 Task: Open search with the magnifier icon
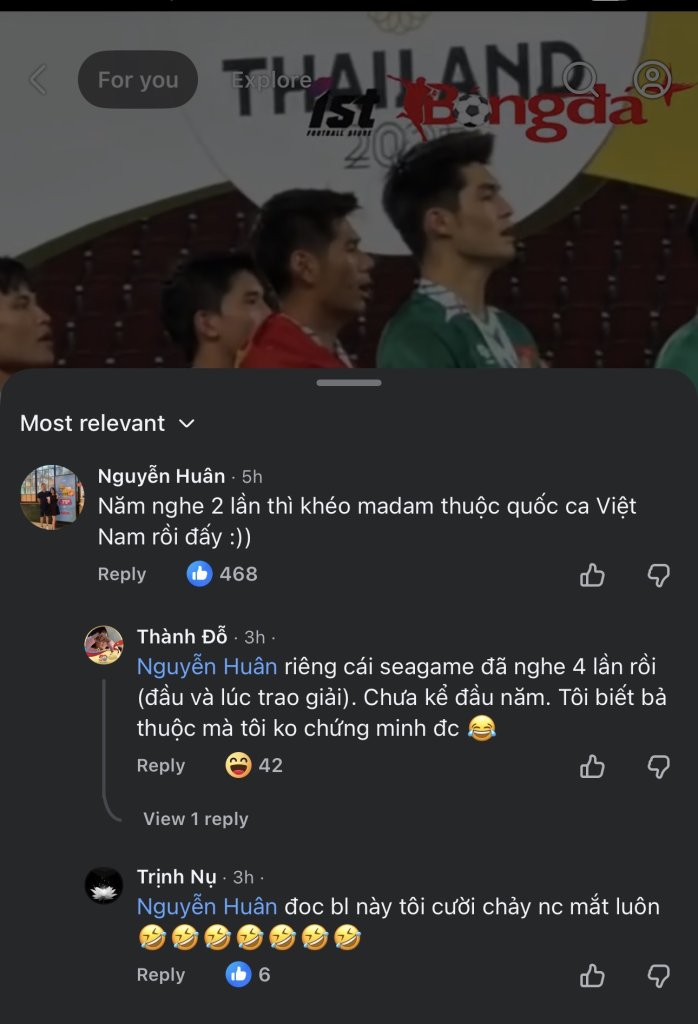pos(580,80)
